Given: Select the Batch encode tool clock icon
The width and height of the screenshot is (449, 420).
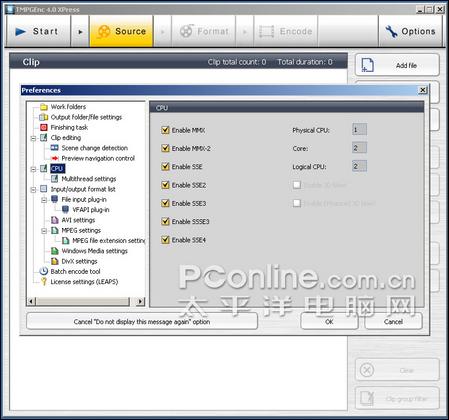Looking at the screenshot, I should (44, 271).
